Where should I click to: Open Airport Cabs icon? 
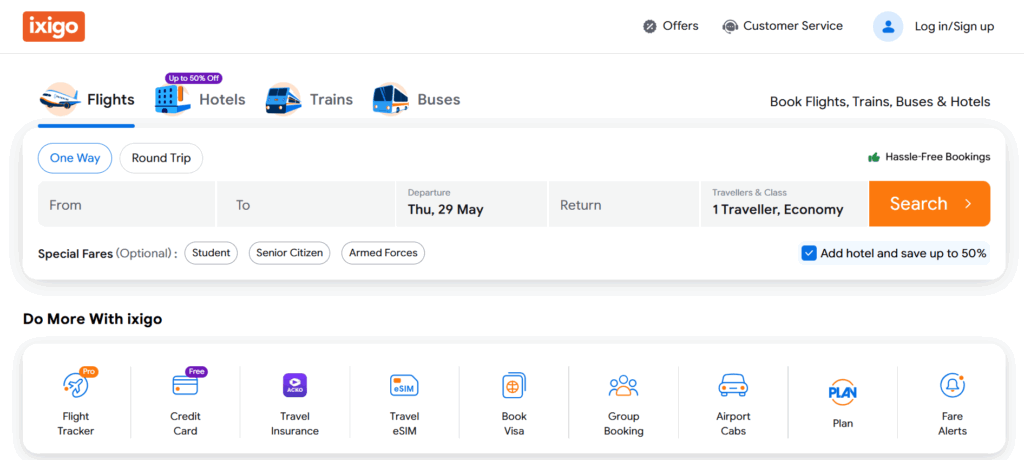coord(733,386)
